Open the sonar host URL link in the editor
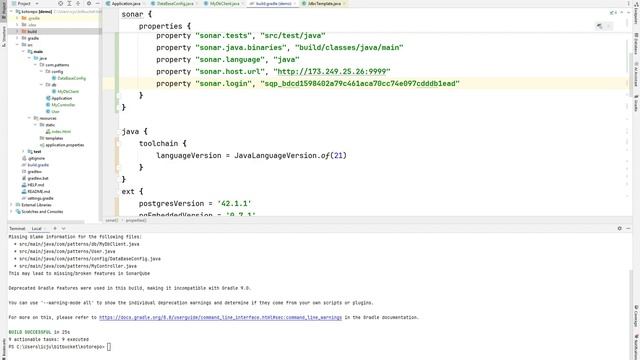 tap(332, 71)
